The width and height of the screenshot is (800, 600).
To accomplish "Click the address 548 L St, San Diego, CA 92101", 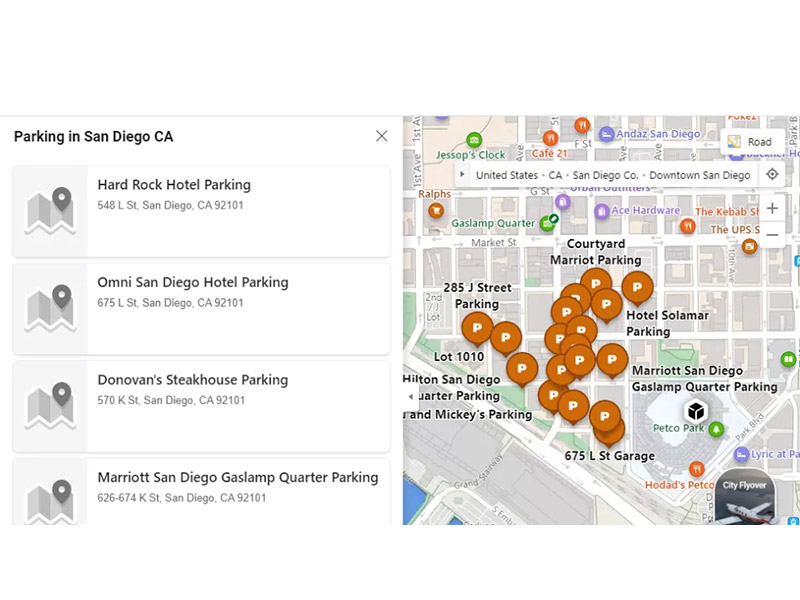I will [x=170, y=205].
